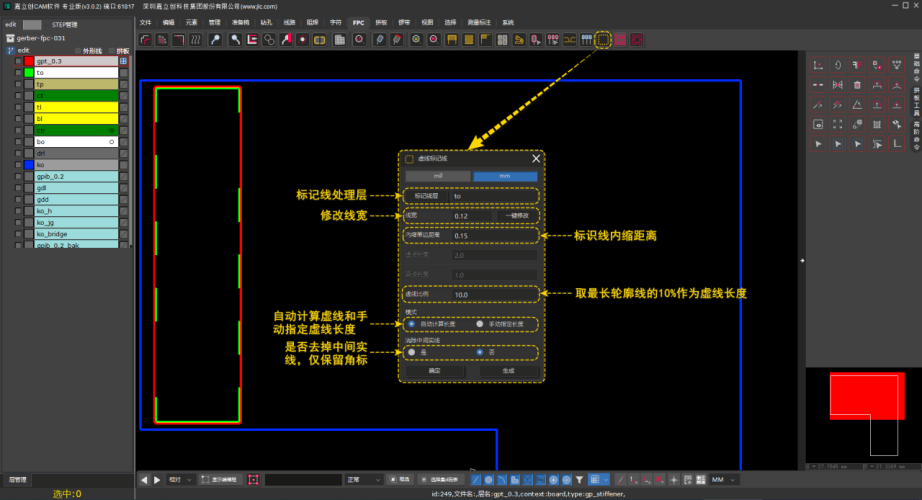Toggle the checkbox for layer ko
922x500 pixels.
coord(18,165)
